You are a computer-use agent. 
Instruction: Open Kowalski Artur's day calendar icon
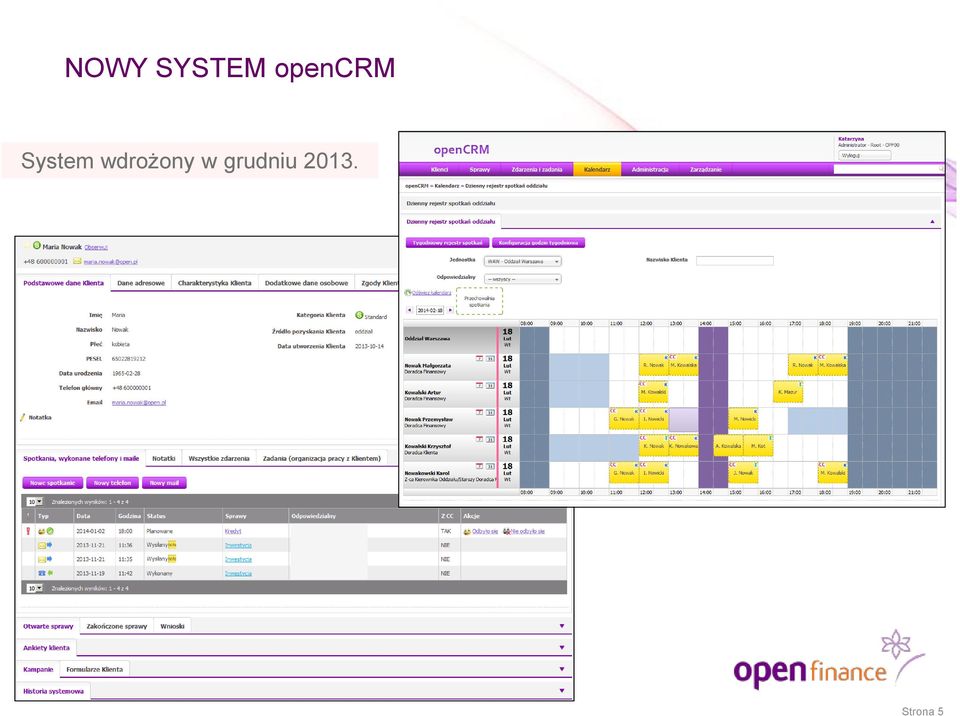tap(480, 385)
